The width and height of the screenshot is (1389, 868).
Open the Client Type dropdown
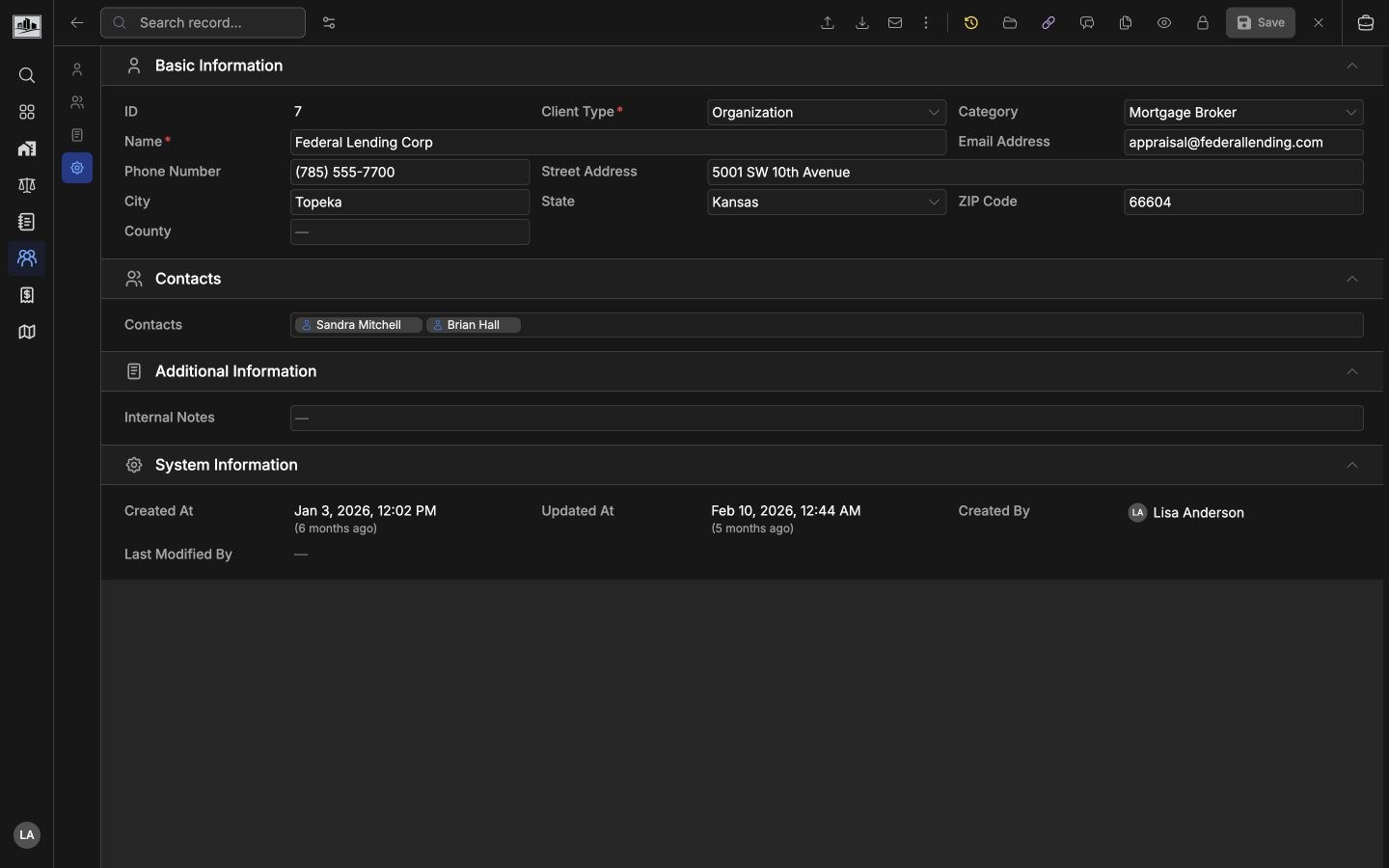(827, 113)
